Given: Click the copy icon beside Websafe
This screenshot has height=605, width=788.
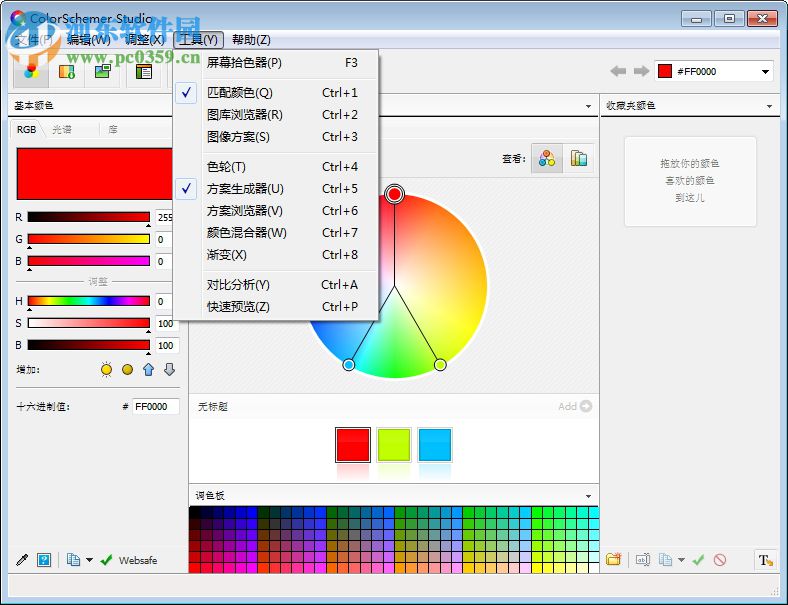Looking at the screenshot, I should pos(73,560).
